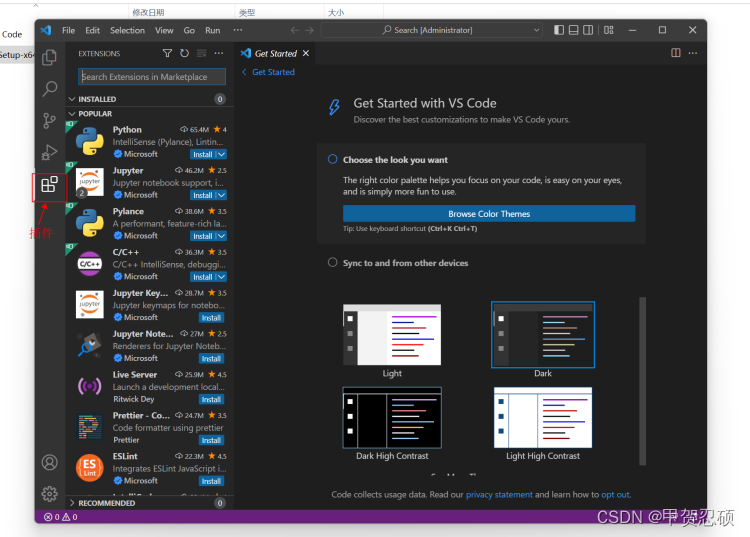Image resolution: width=750 pixels, height=537 pixels.
Task: Open C/C++ Install dropdown arrow
Action: (221, 277)
